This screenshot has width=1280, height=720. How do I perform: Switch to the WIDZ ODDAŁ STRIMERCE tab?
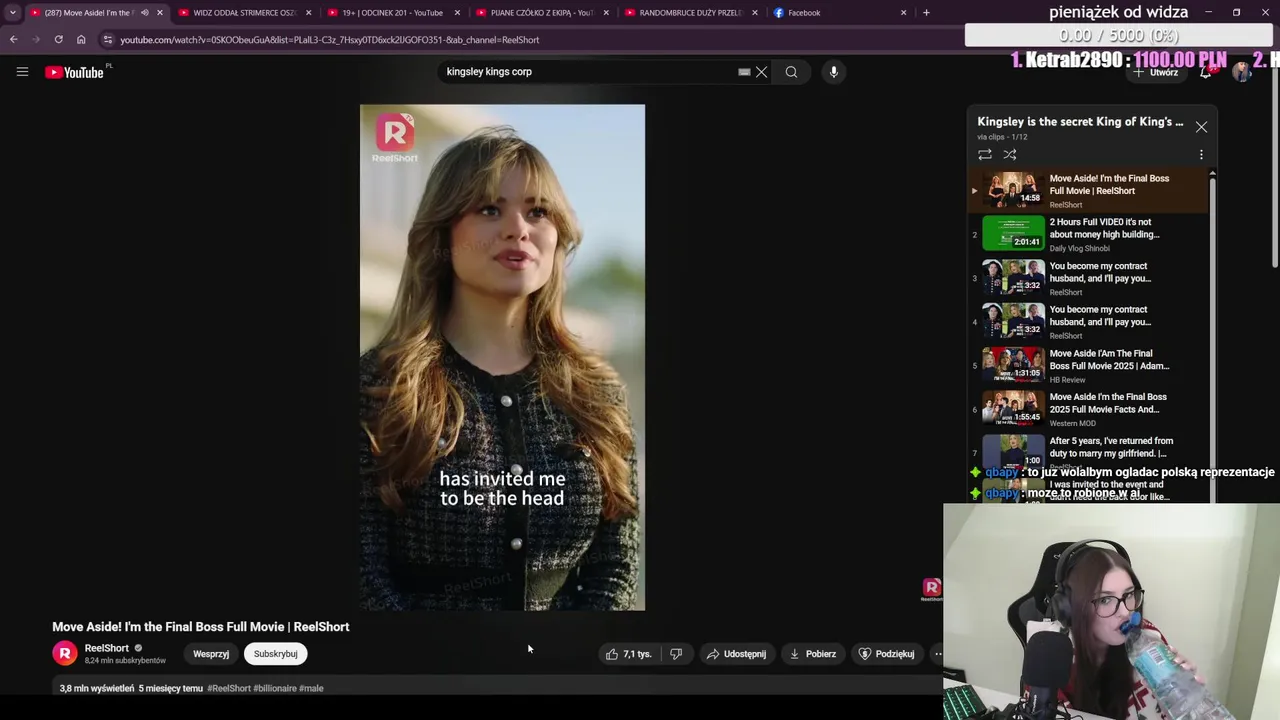[245, 13]
